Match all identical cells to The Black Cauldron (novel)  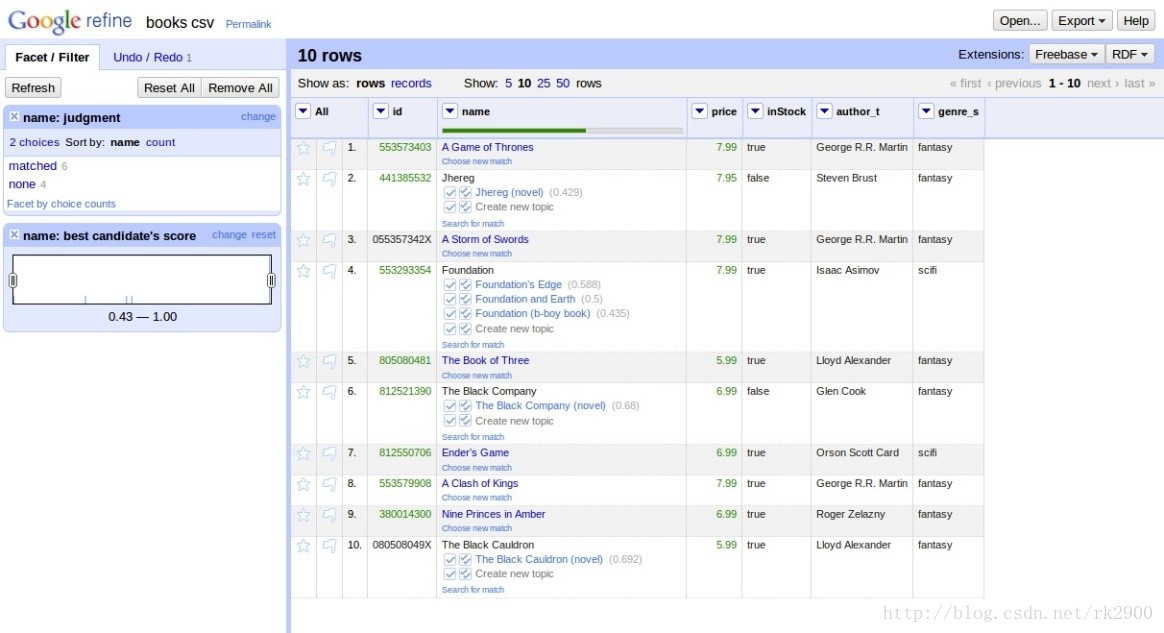click(465, 560)
